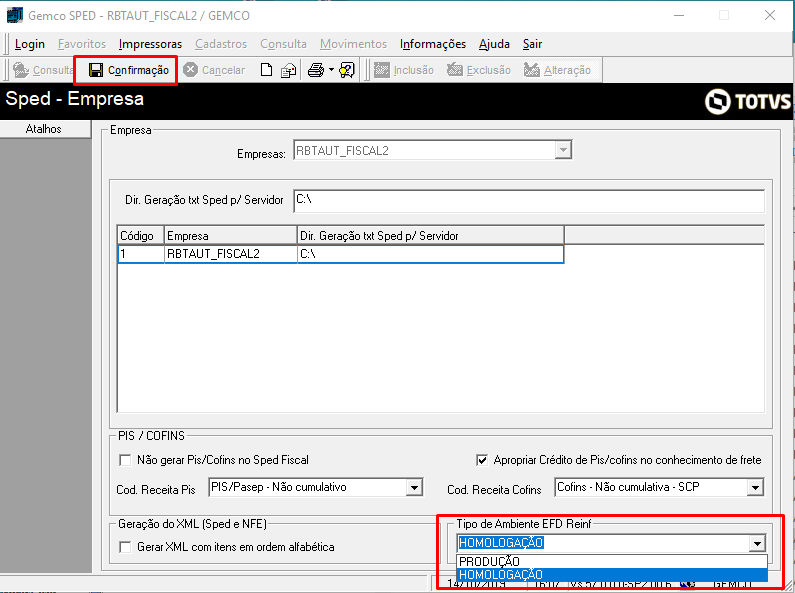Click the Atalhos panel header
Screen dimensions: 795x593
(x=44, y=129)
